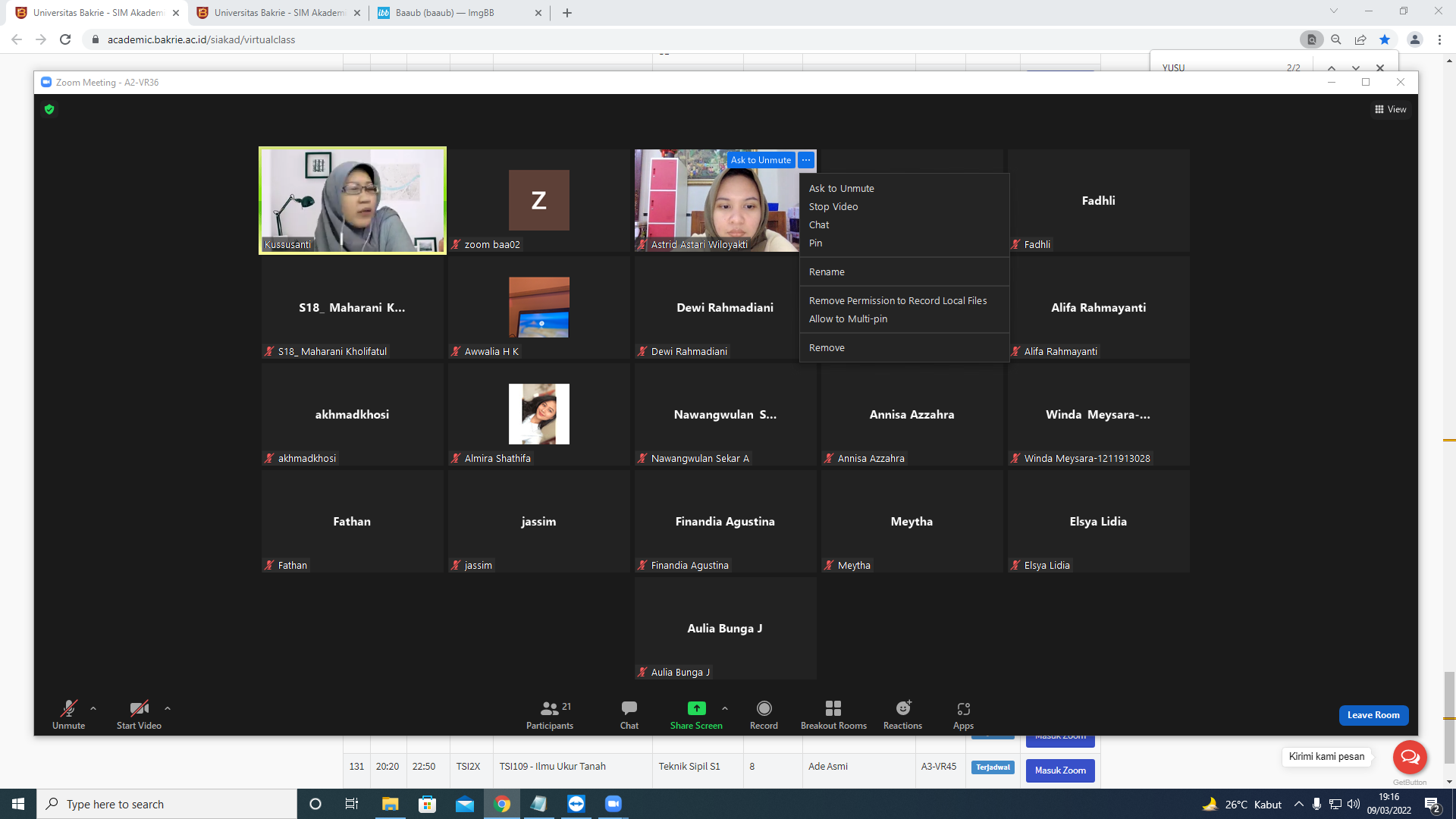Screen dimensions: 1456x819
Task: Click Ask to Unmute button on Astrid's video
Action: 761,160
